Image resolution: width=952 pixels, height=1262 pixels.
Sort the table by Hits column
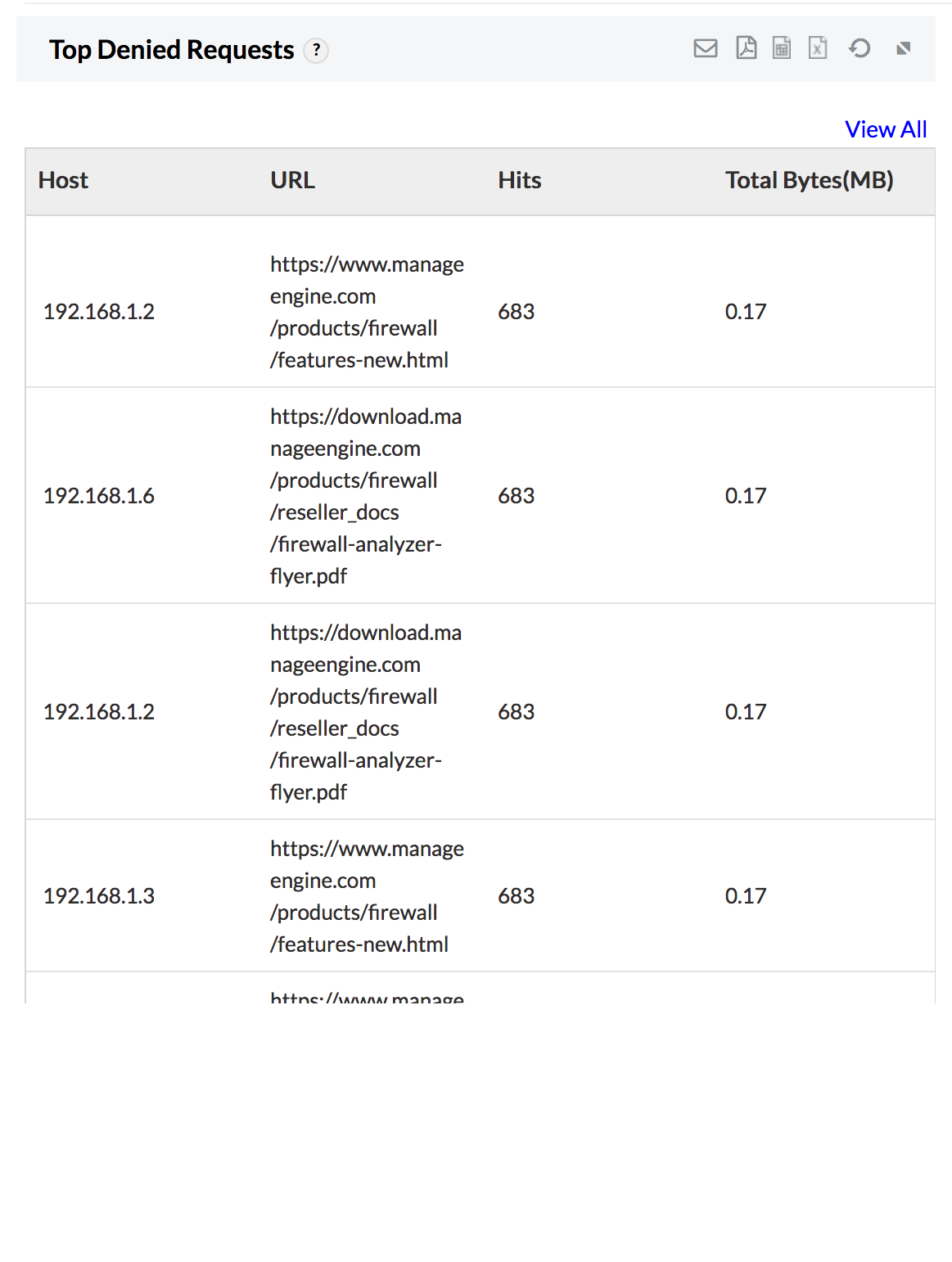click(x=519, y=180)
